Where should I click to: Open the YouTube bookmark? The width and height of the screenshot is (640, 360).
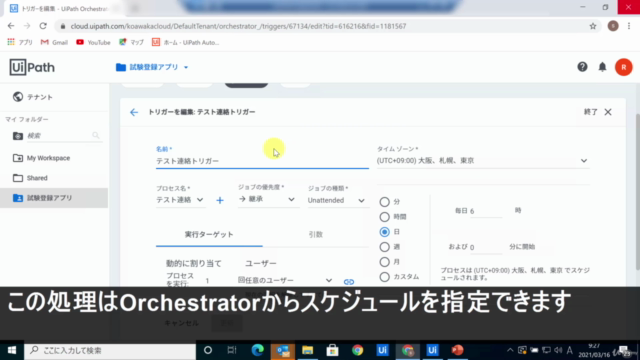(93, 42)
